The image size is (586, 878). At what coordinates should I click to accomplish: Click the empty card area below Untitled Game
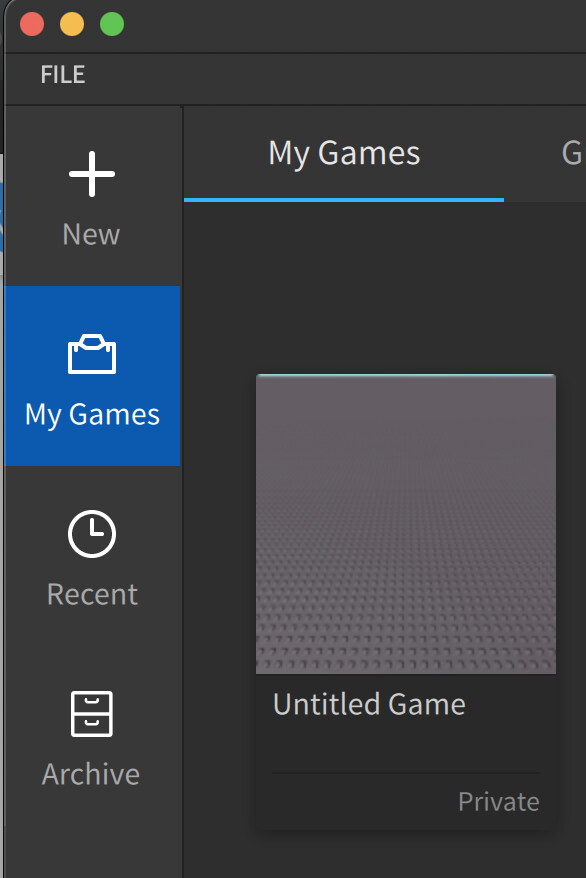[406, 746]
